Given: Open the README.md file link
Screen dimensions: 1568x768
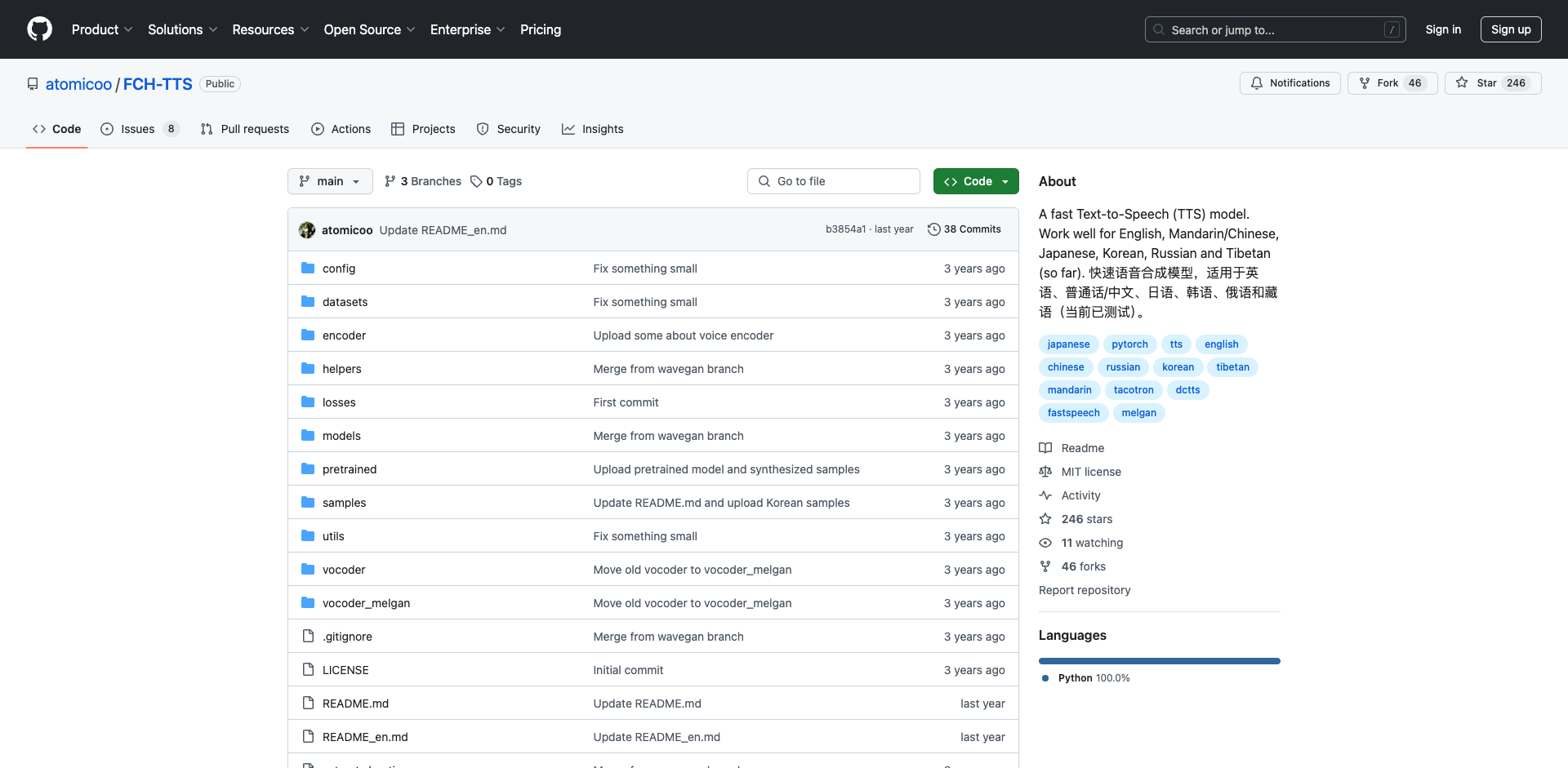Looking at the screenshot, I should (354, 703).
